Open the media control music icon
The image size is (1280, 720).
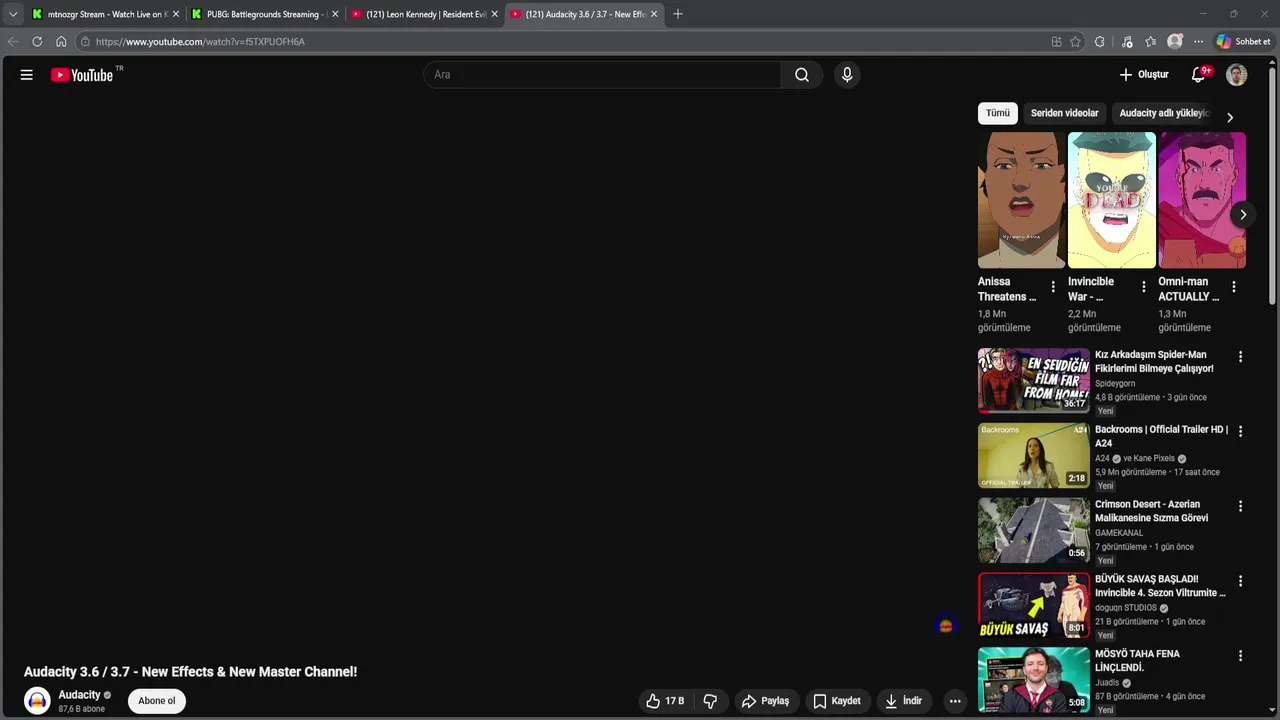click(x=1127, y=42)
